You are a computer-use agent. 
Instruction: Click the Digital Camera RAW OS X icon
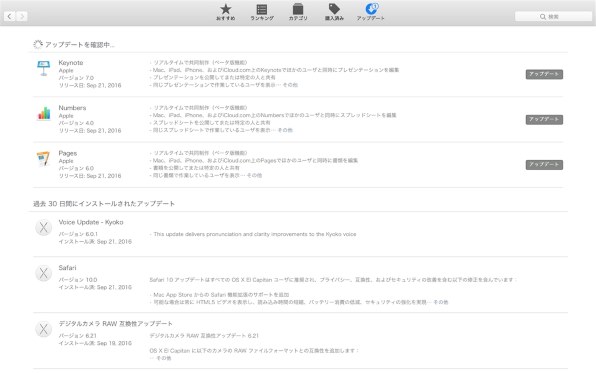(x=43, y=329)
